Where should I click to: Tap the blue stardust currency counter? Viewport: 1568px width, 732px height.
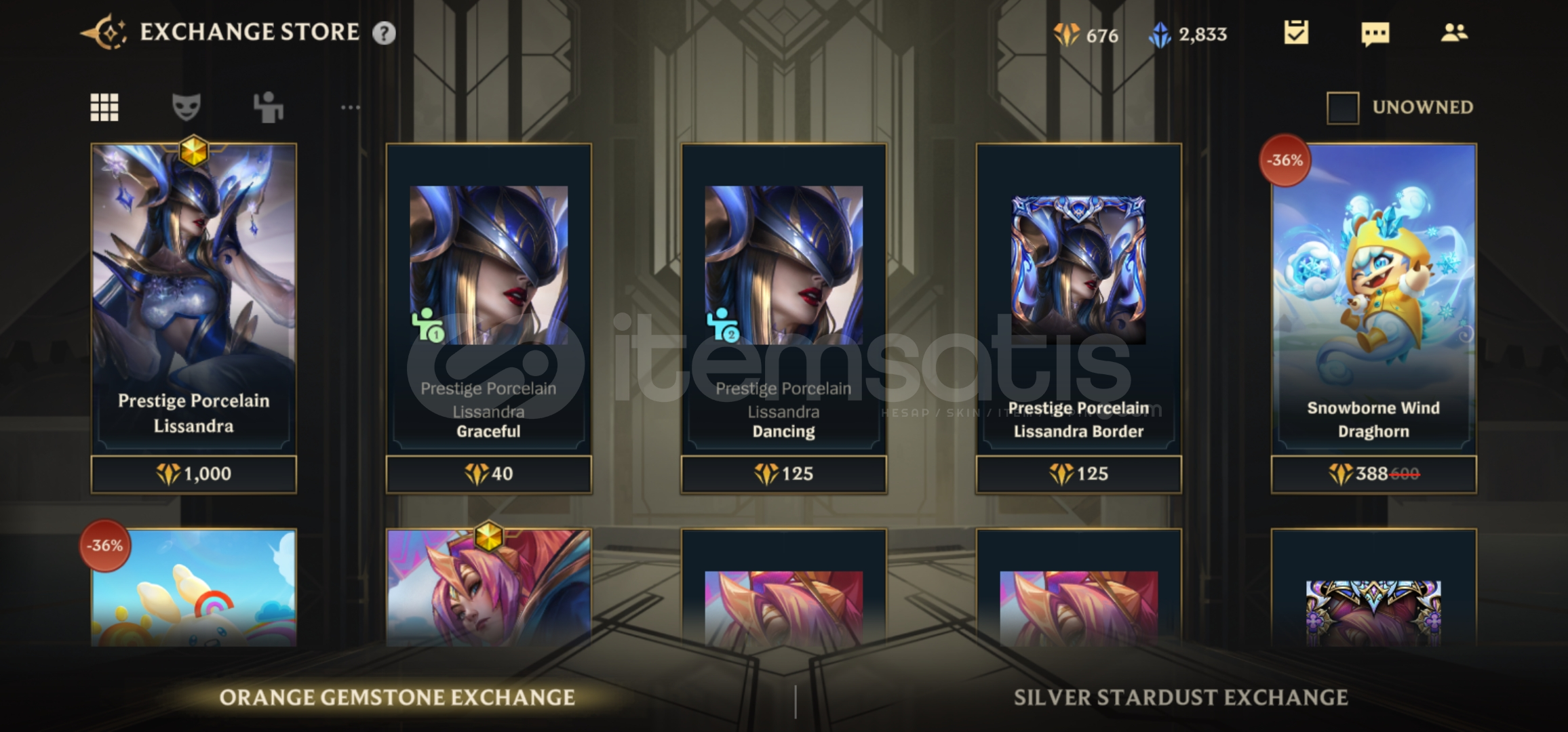click(1188, 35)
